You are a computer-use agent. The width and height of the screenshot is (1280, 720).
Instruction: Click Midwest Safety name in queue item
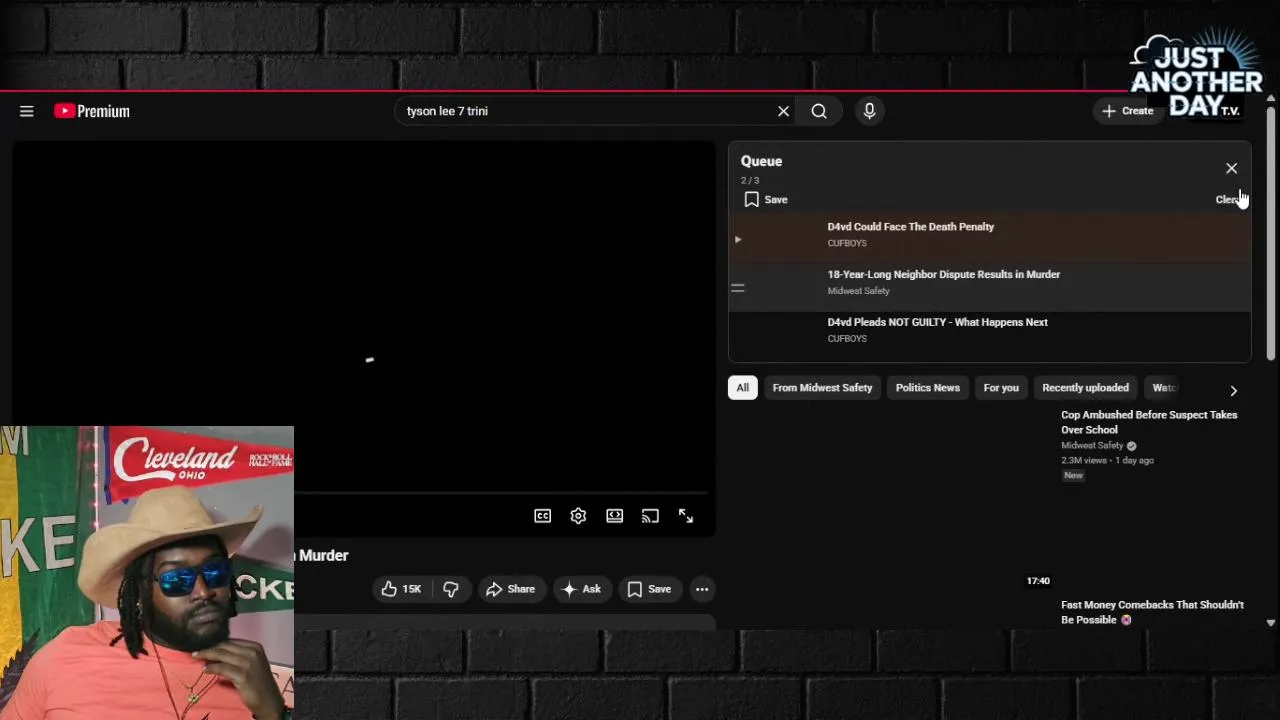[858, 291]
